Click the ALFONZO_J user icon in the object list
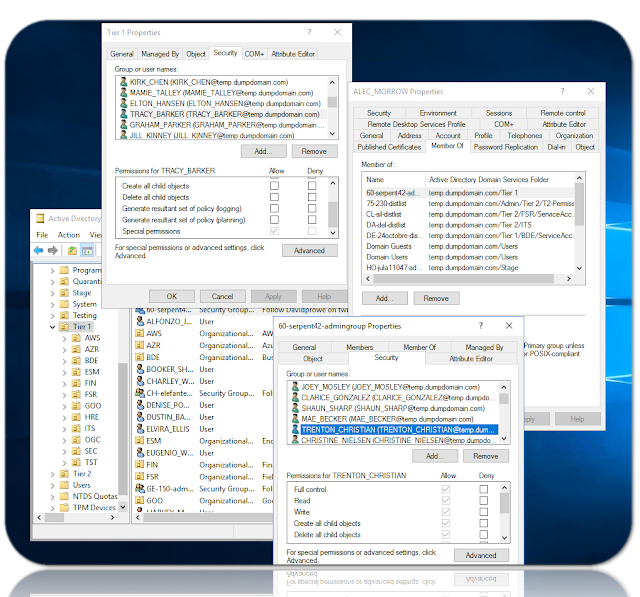Image resolution: width=640 pixels, height=597 pixels. tap(140, 321)
